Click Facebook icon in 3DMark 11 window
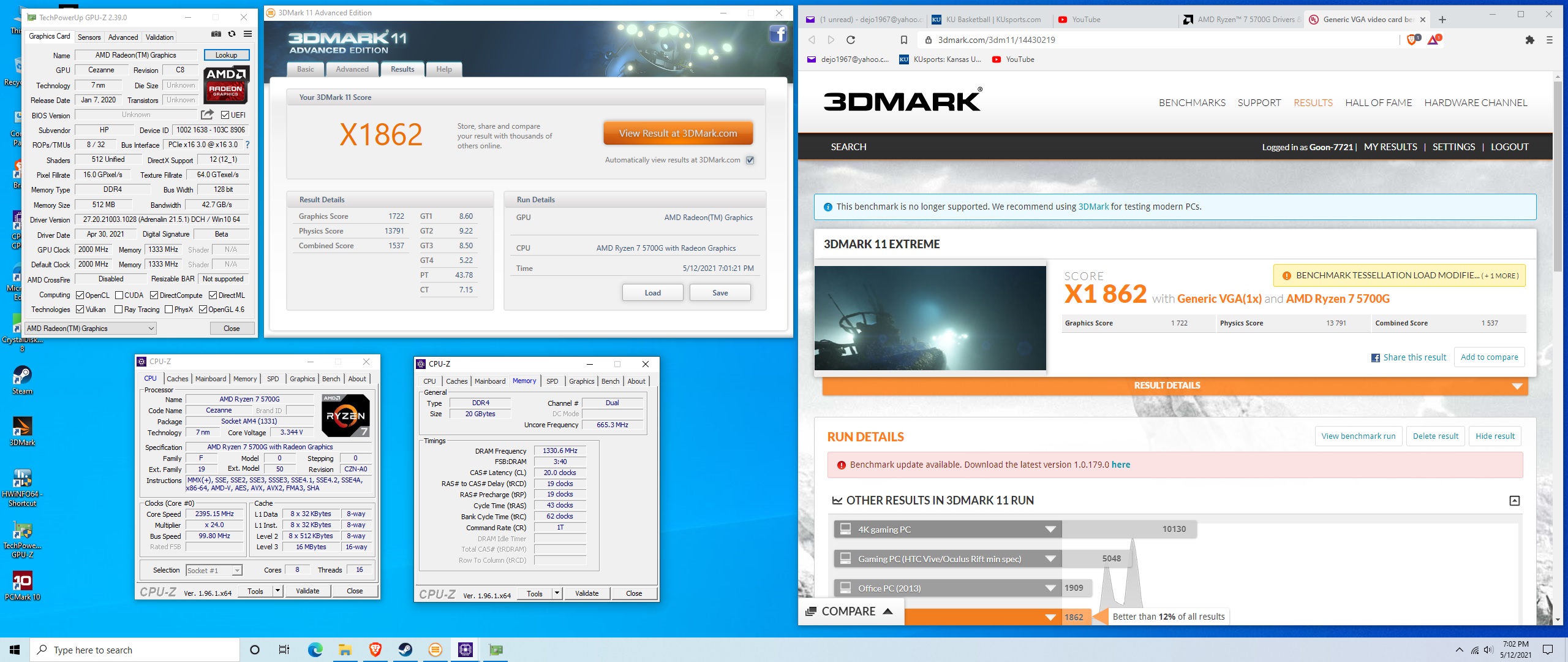 (778, 34)
